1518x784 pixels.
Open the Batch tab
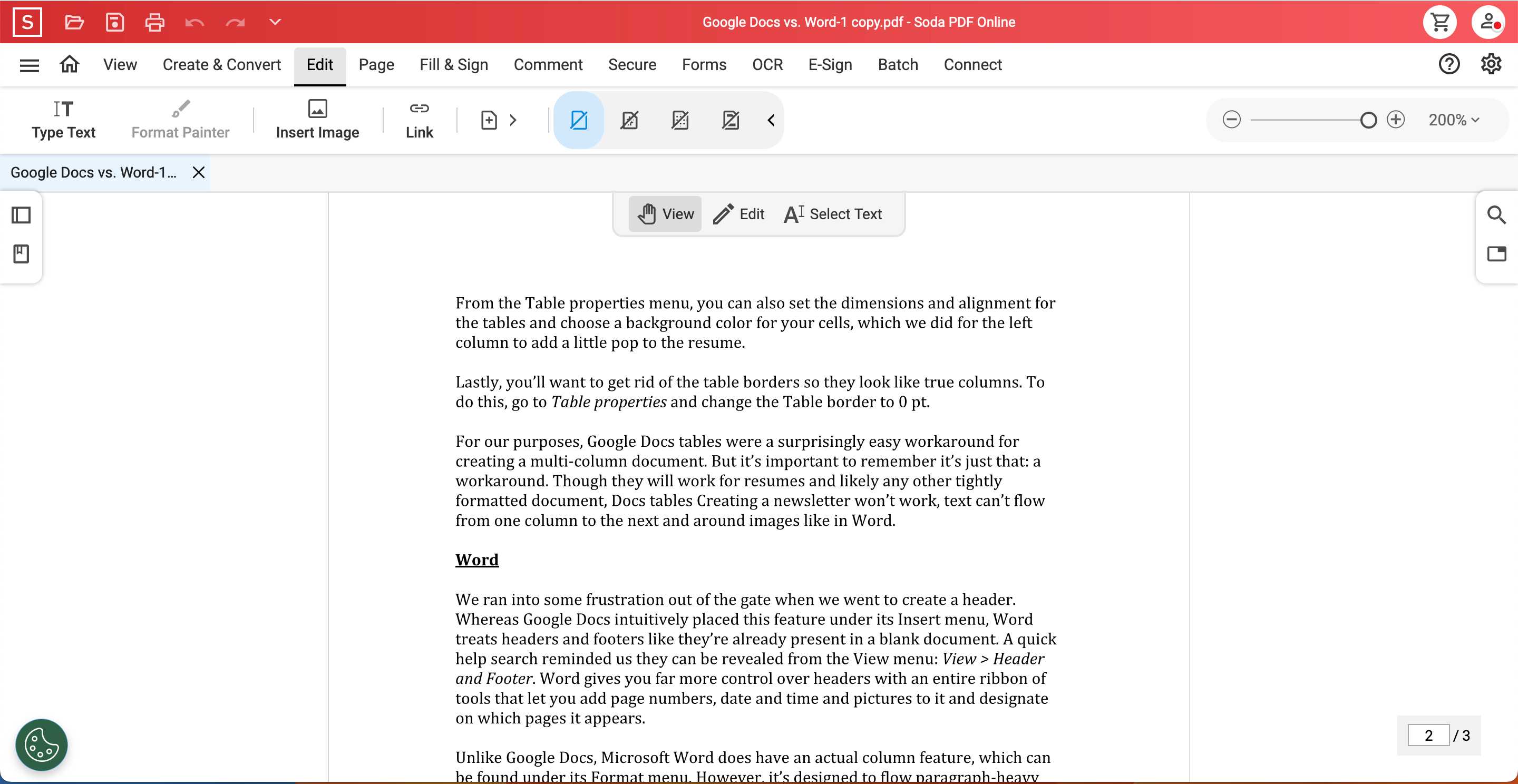pyautogui.click(x=898, y=65)
